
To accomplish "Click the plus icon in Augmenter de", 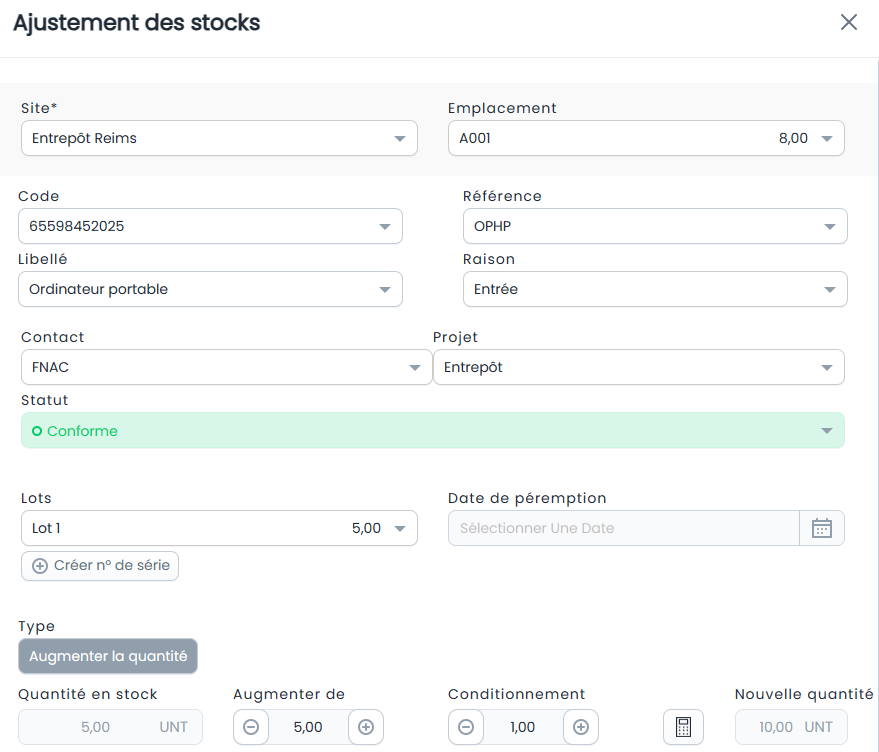I will (x=366, y=727).
